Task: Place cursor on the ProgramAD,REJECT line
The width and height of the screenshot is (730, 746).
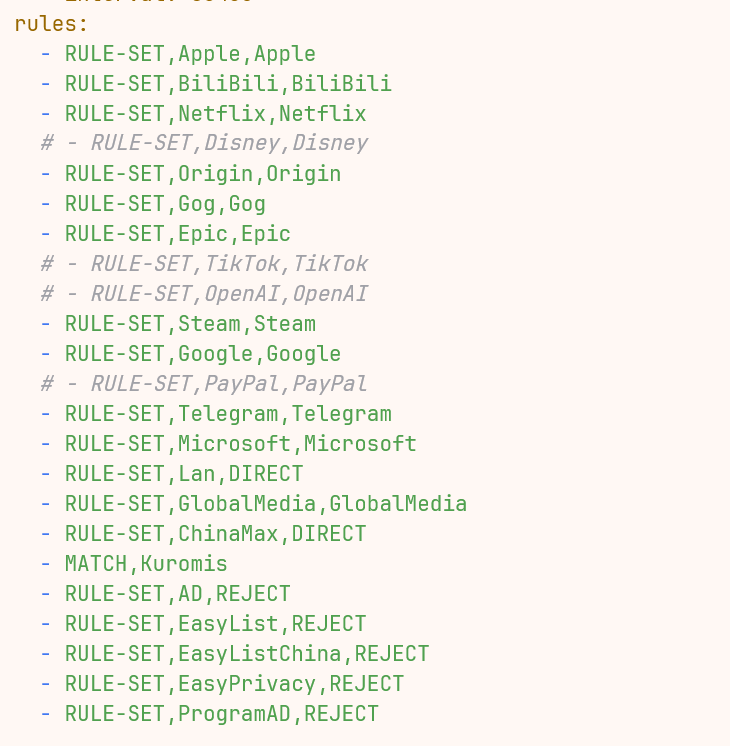Action: pos(210,713)
